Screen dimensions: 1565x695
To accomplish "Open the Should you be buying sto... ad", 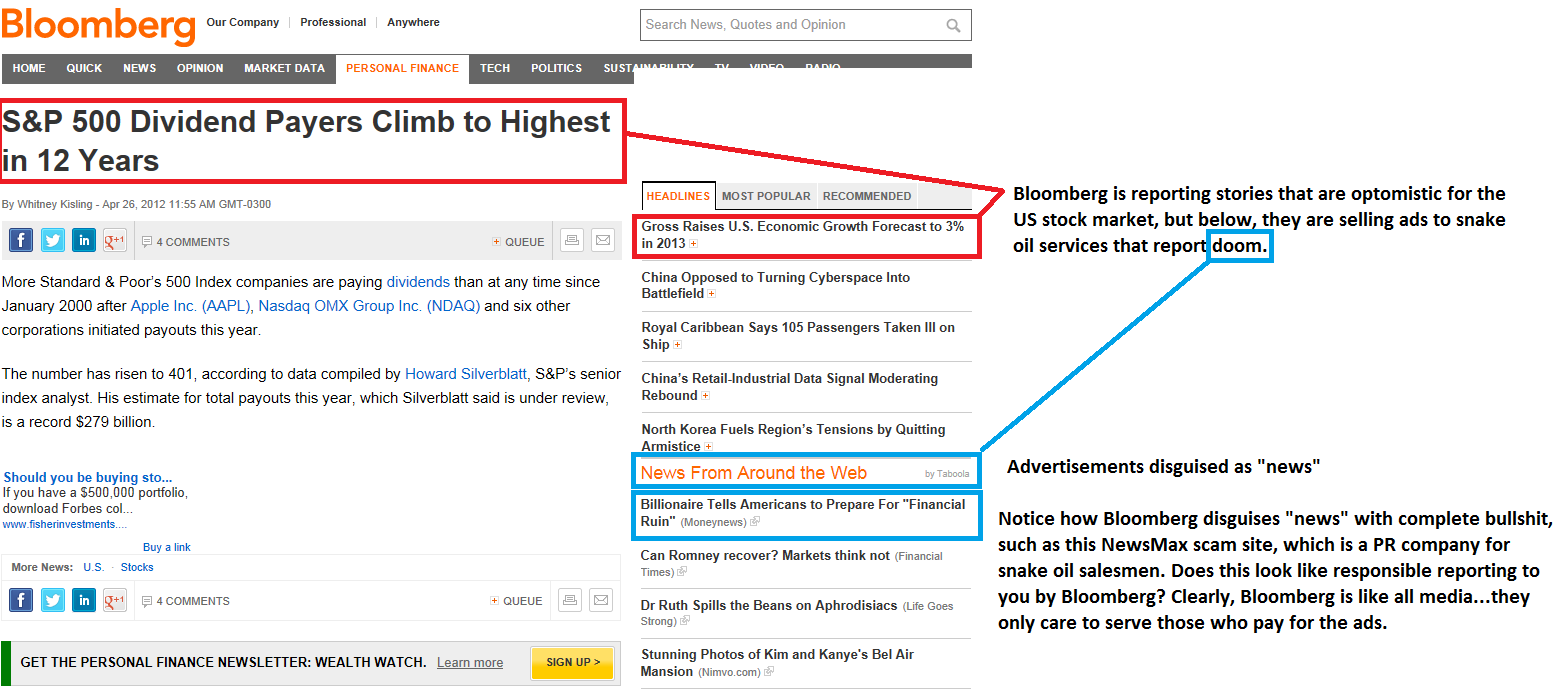I will click(x=88, y=478).
